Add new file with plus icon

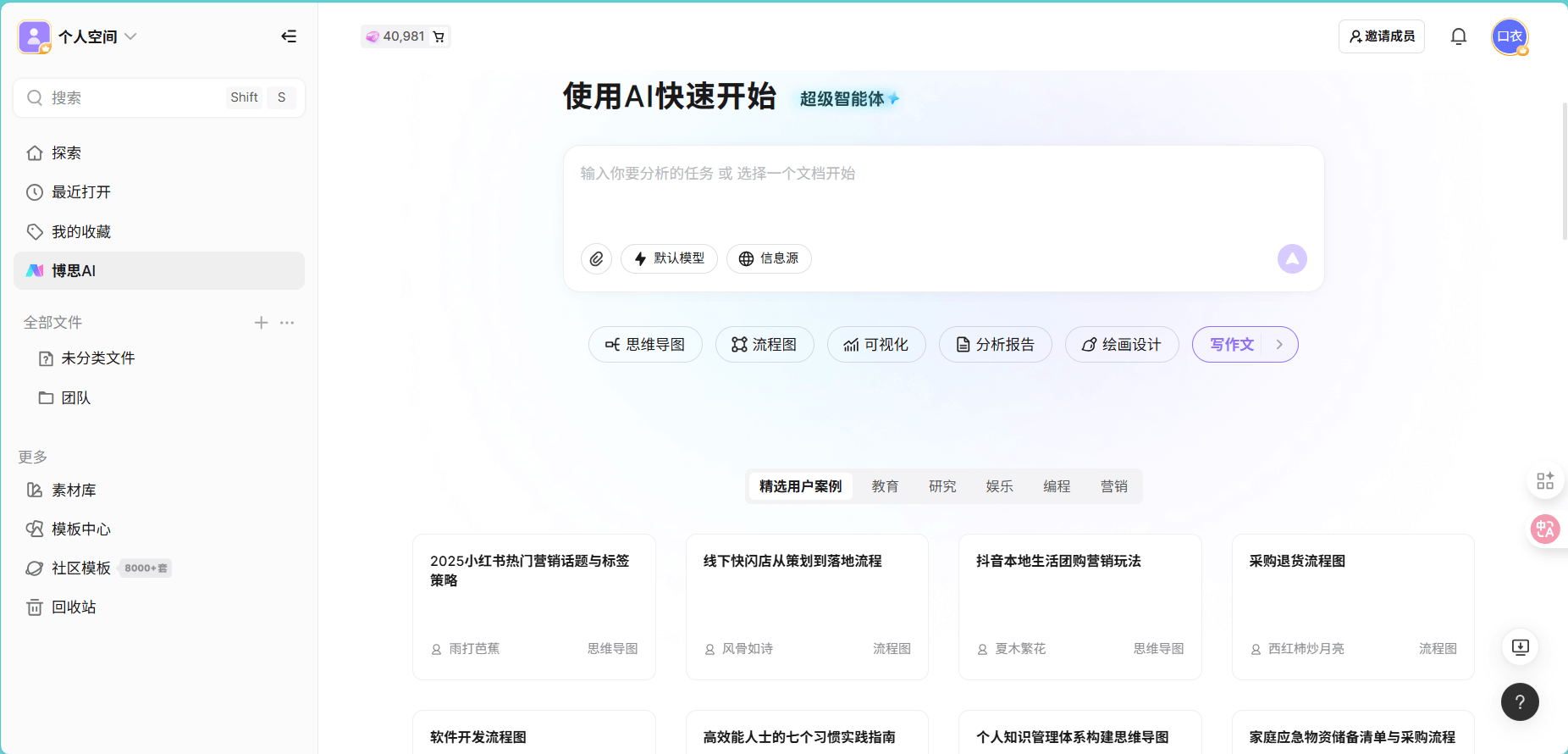pos(261,323)
